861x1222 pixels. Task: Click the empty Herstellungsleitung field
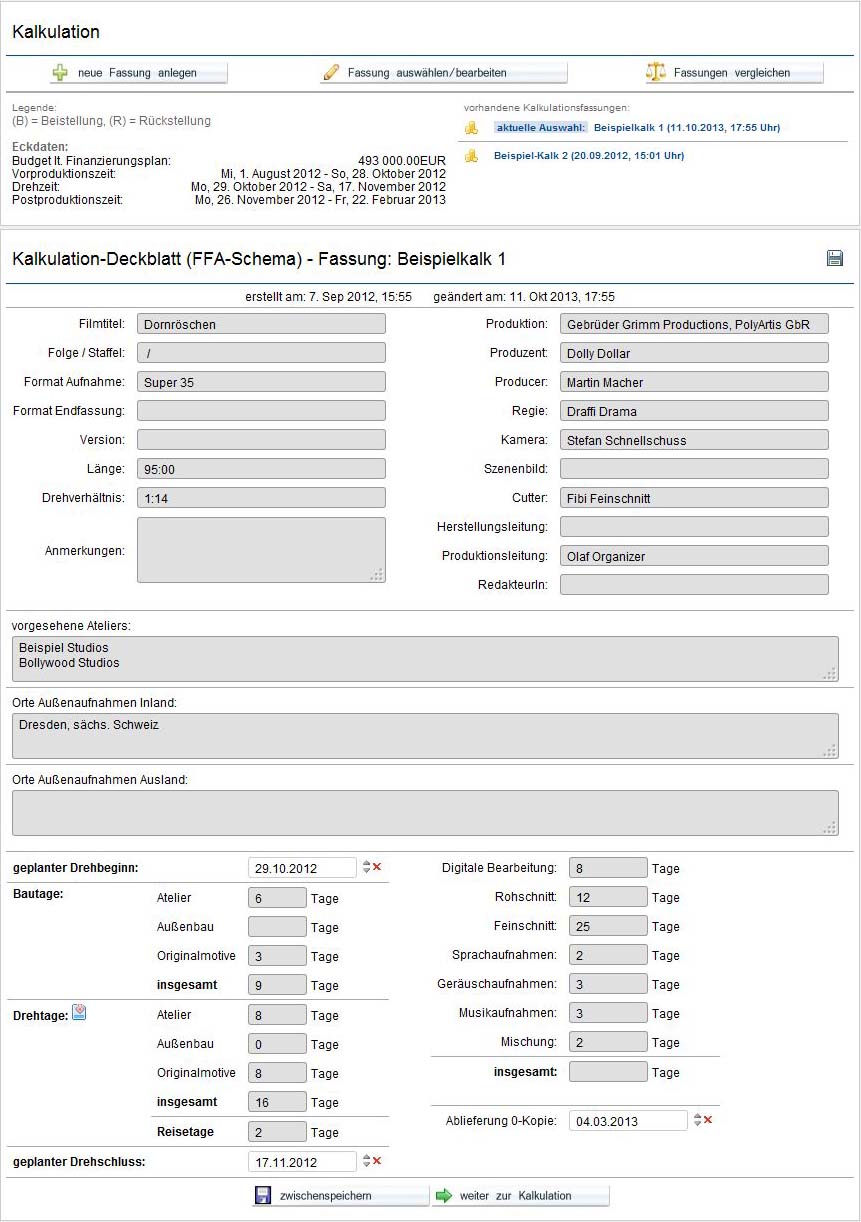pos(694,527)
